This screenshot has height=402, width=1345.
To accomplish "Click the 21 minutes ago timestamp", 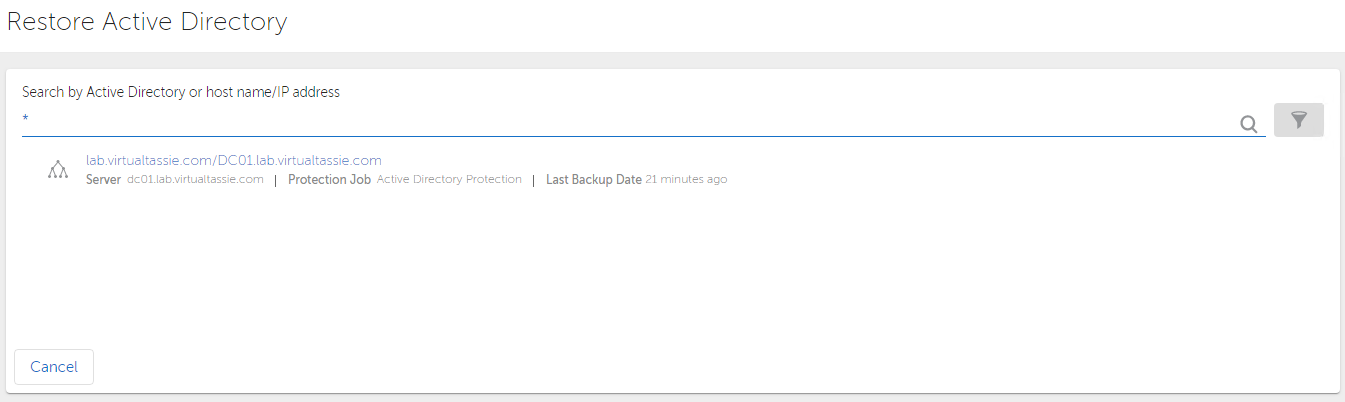I will [686, 180].
